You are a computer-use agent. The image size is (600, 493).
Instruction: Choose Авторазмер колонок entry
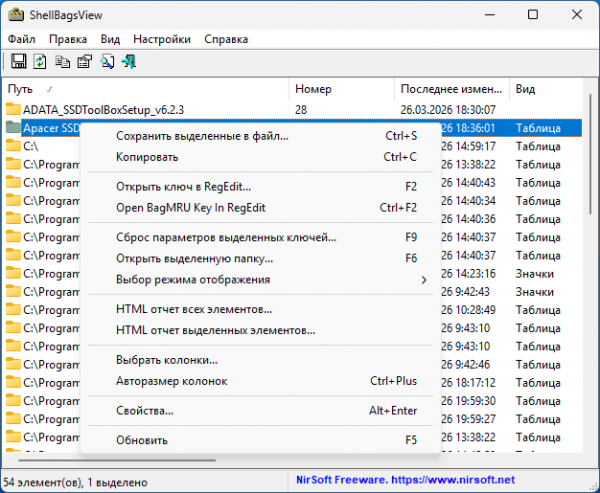pyautogui.click(x=260, y=381)
